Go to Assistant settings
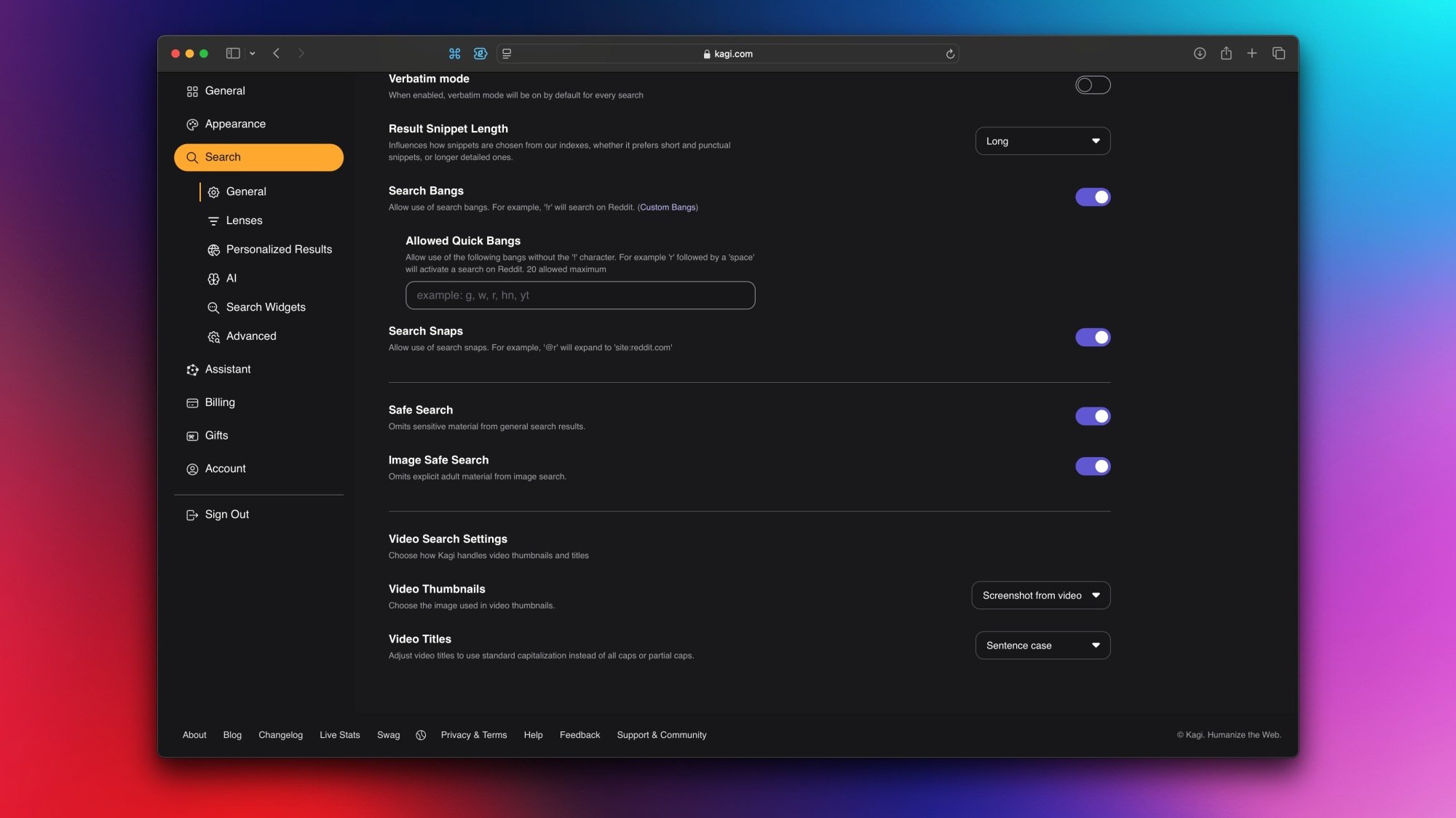 pos(258,370)
